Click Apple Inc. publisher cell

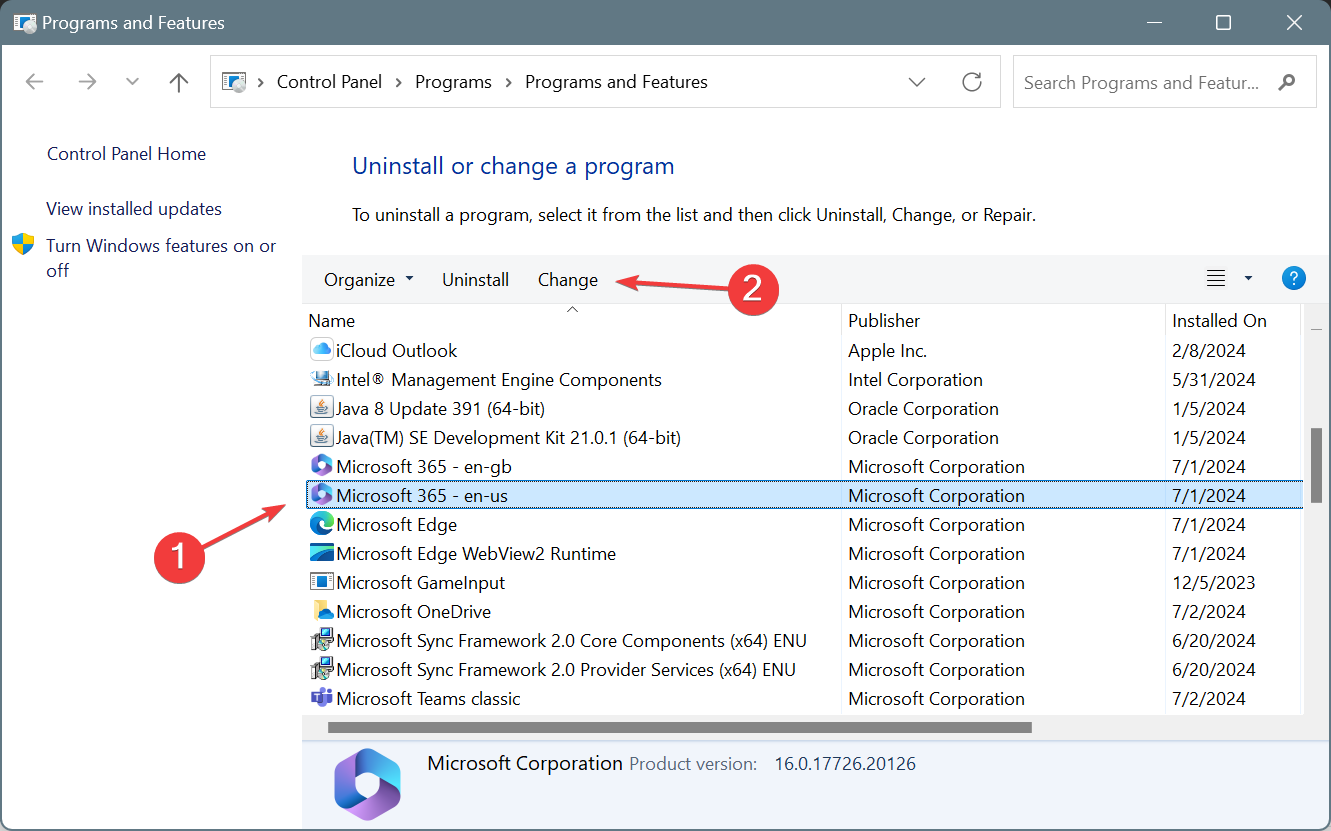888,351
